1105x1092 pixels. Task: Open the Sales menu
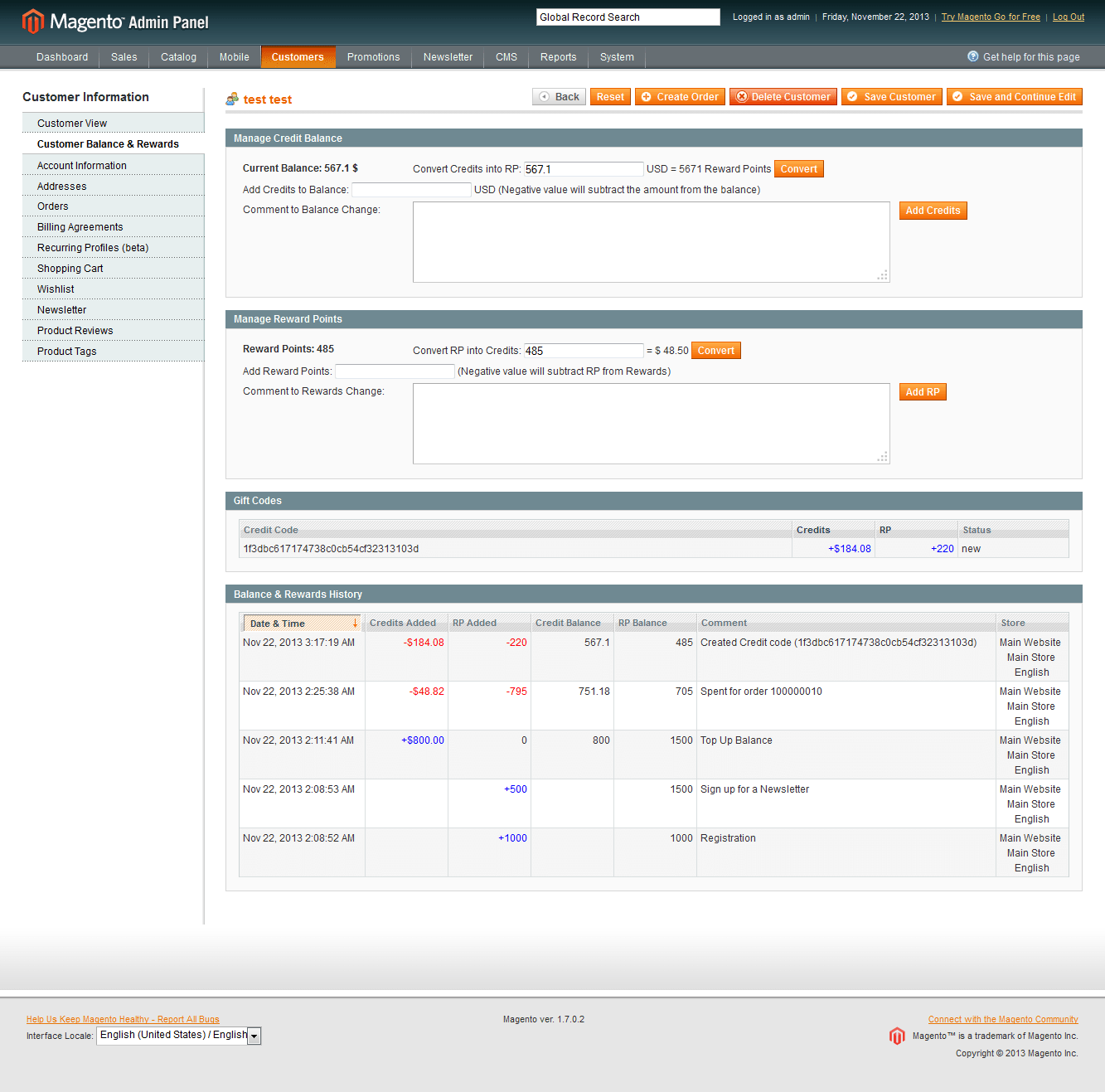pyautogui.click(x=124, y=56)
